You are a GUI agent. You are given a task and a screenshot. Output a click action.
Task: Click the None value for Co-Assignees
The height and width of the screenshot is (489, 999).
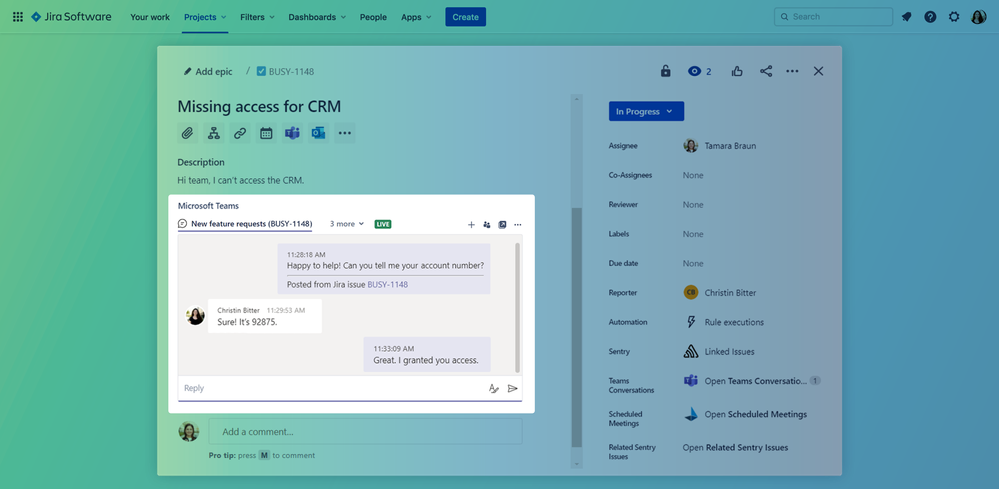(x=693, y=175)
